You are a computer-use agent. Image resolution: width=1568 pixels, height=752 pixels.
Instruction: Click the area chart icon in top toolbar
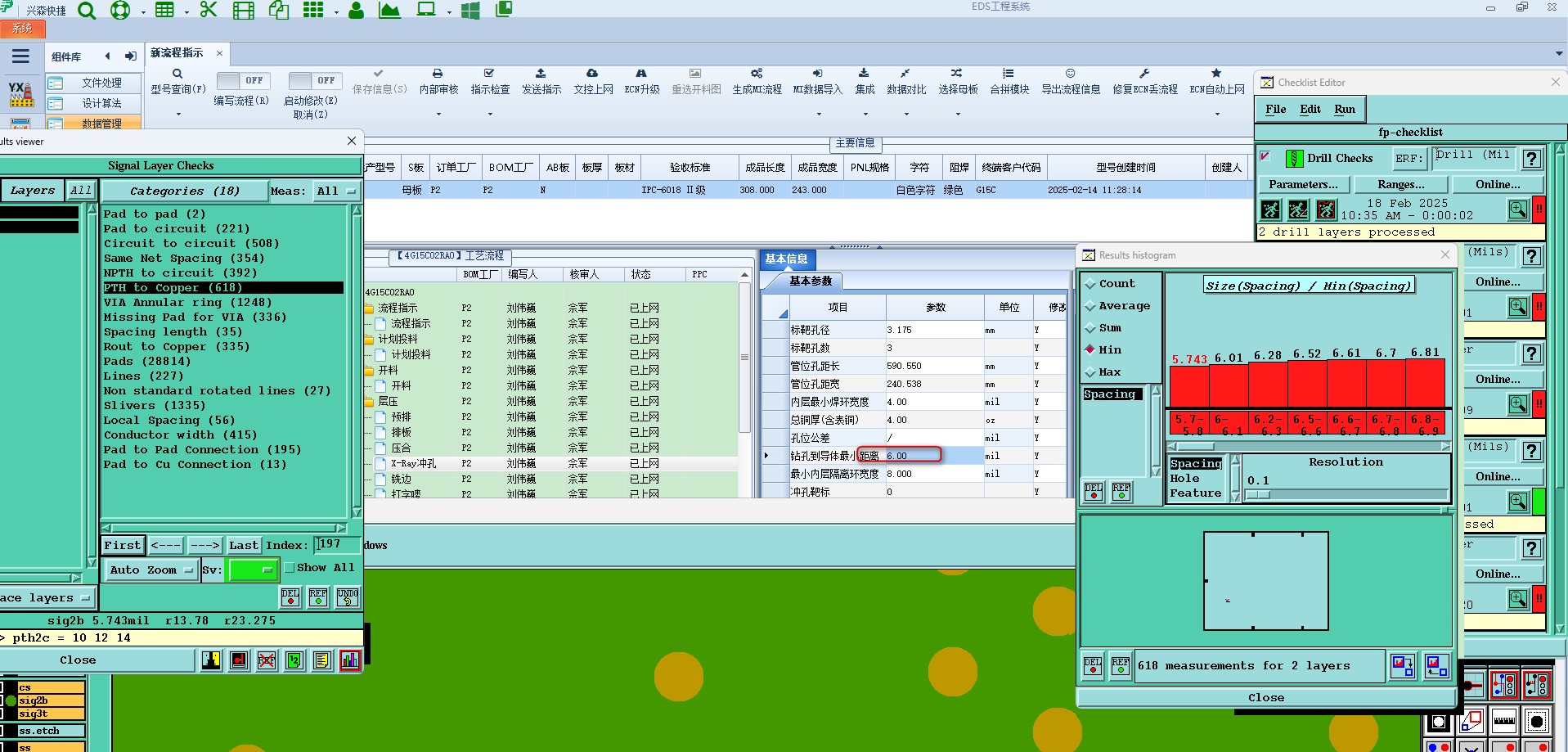point(389,11)
